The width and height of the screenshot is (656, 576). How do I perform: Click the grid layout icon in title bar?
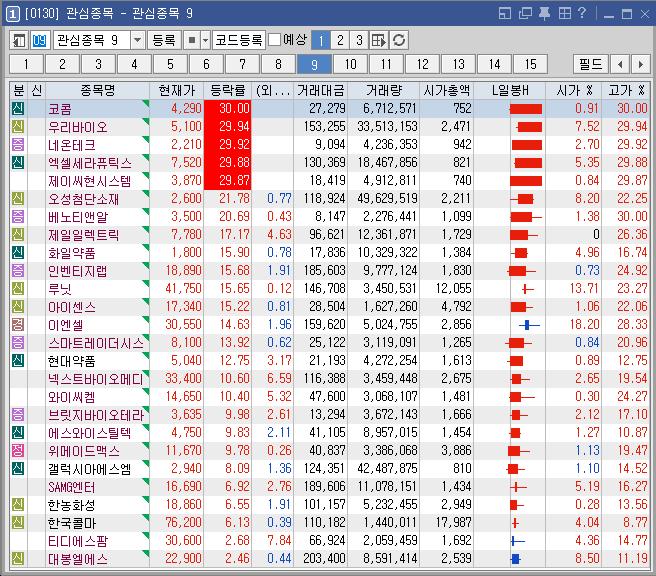pos(565,13)
